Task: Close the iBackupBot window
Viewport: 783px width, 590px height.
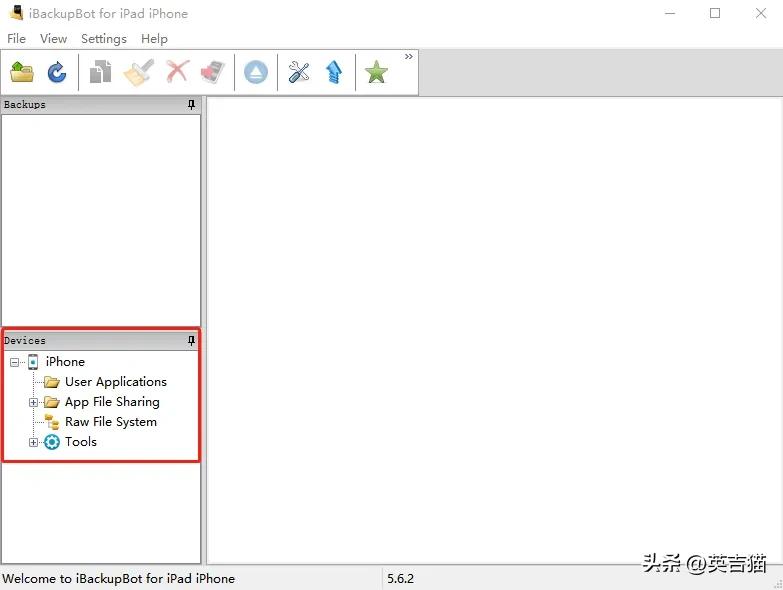Action: coord(761,13)
